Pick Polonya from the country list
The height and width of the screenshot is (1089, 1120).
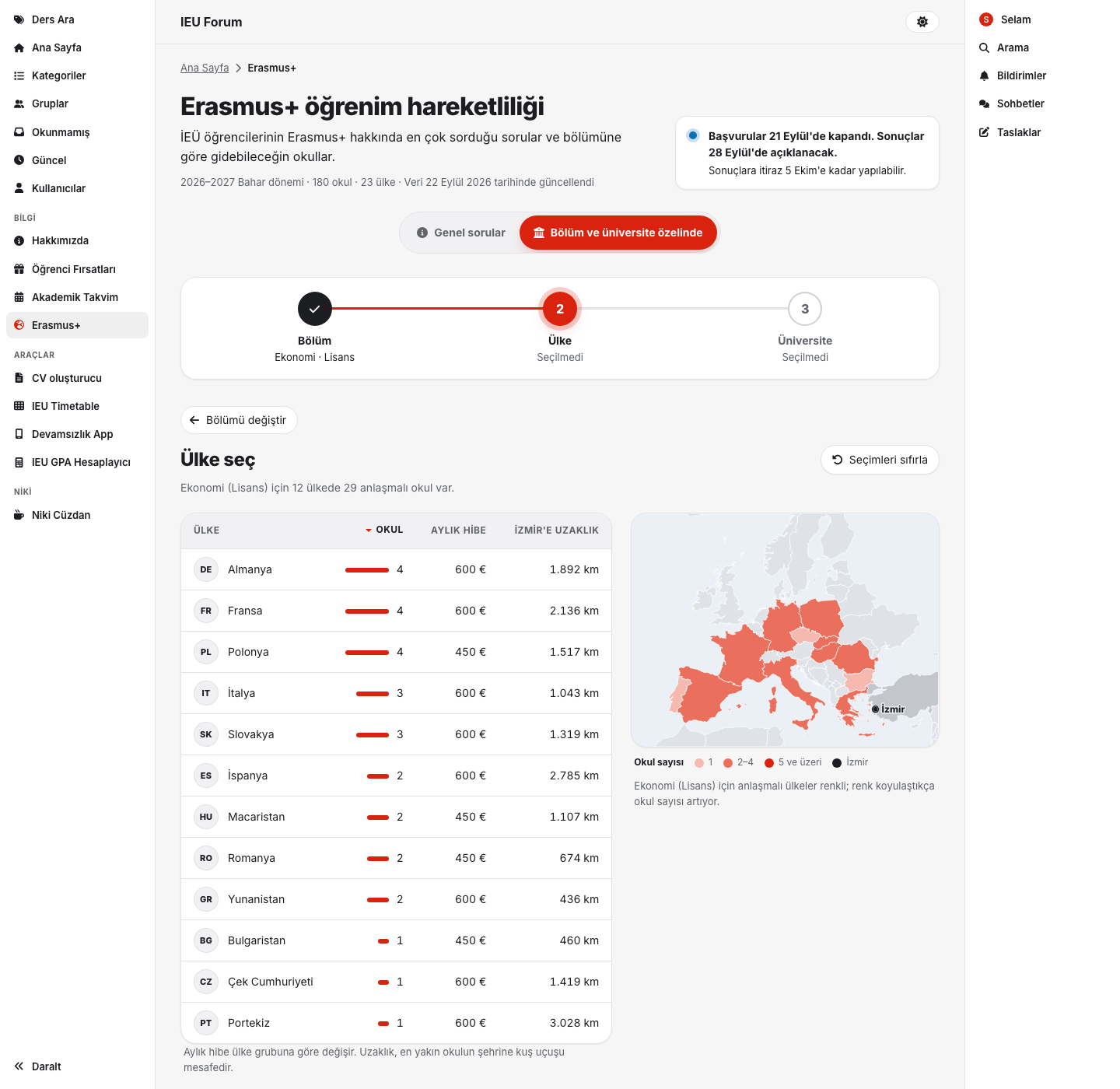[x=396, y=652]
